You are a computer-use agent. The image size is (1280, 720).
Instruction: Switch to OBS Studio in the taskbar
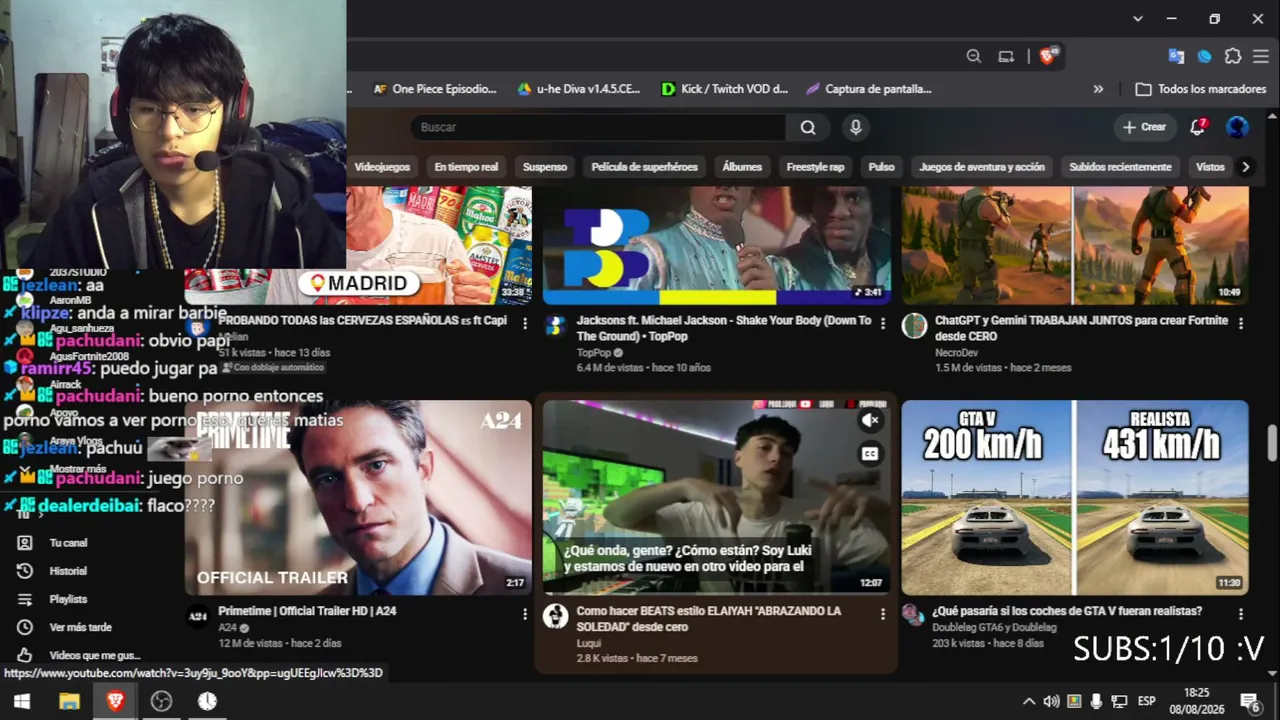161,701
